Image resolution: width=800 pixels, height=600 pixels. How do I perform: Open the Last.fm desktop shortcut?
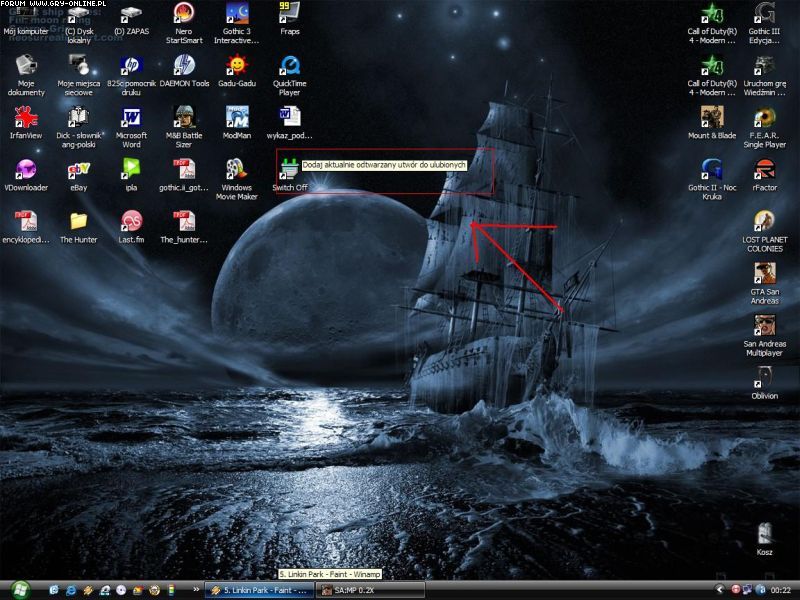click(x=131, y=222)
